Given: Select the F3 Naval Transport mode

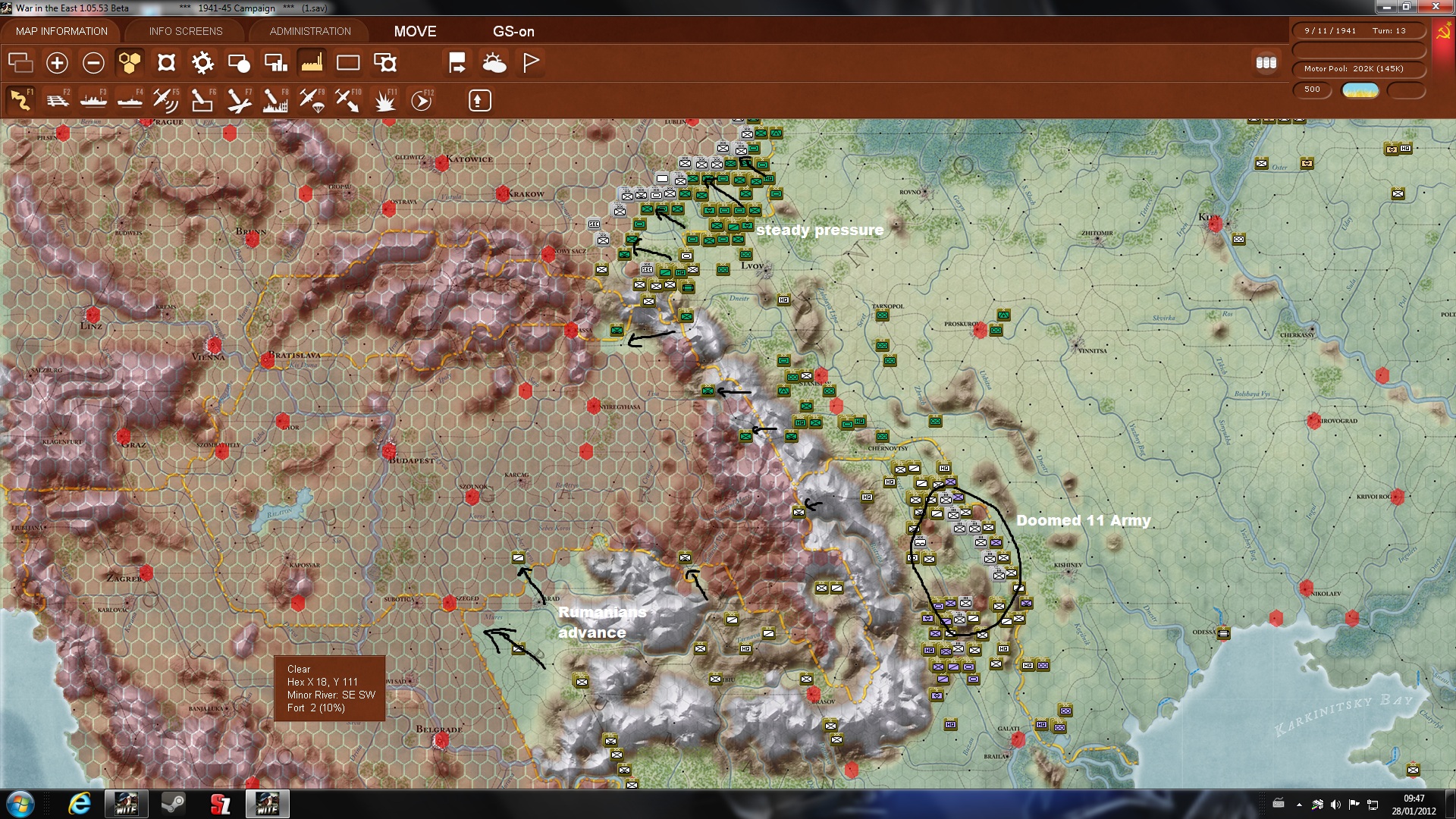Looking at the screenshot, I should [93, 99].
